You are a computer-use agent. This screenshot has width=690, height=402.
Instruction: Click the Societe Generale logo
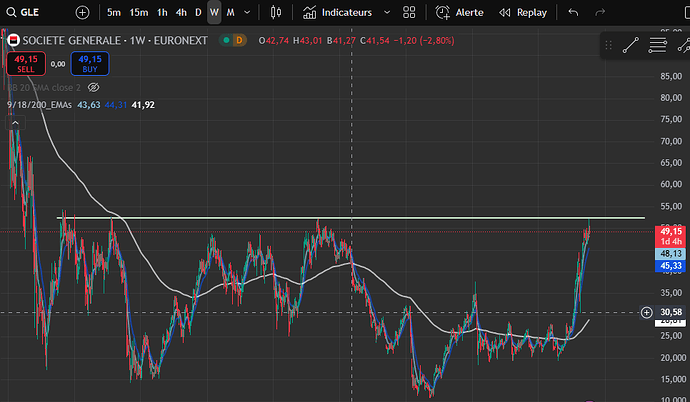pyautogui.click(x=14, y=40)
